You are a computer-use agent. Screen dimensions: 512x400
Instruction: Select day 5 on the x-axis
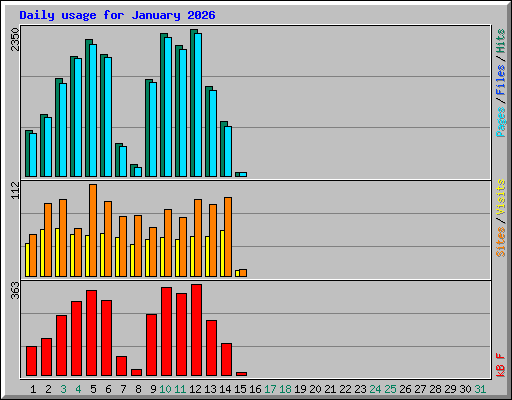click(x=93, y=389)
